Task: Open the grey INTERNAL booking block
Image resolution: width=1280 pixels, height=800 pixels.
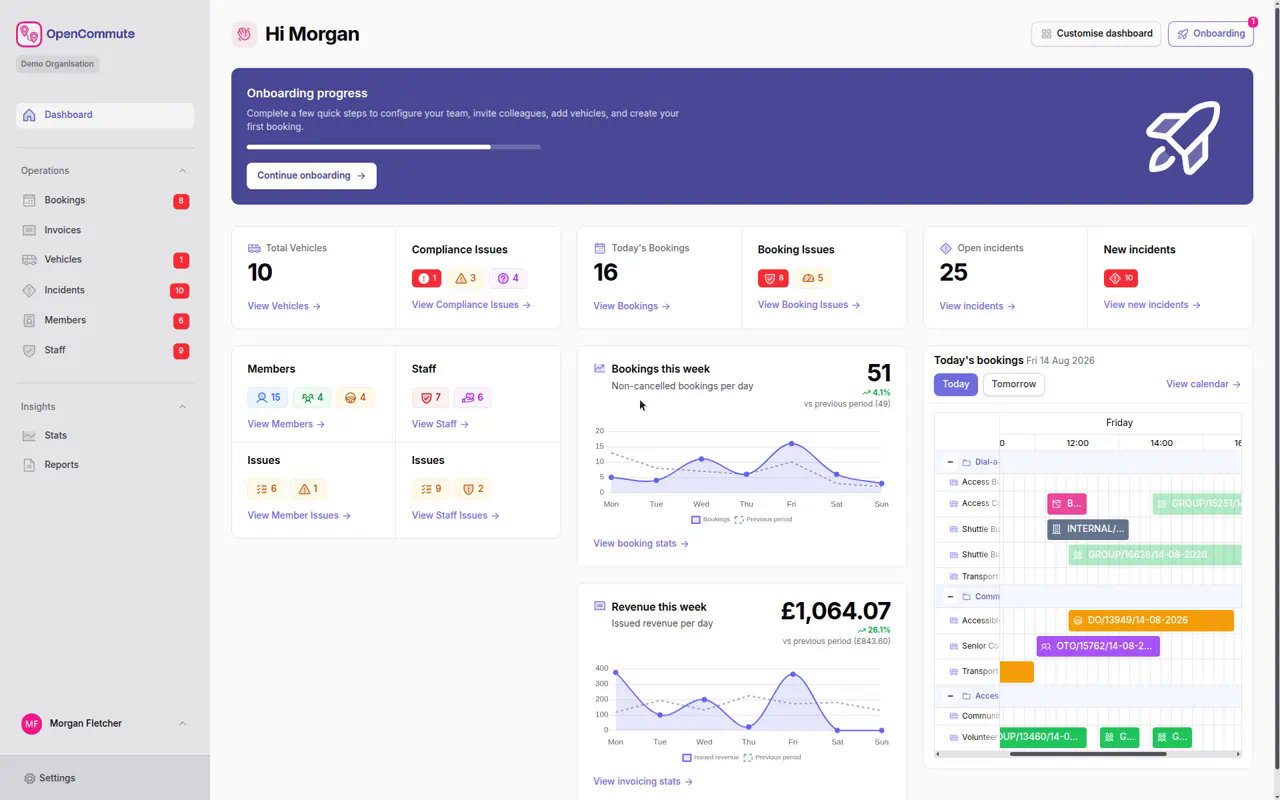Action: coord(1088,529)
